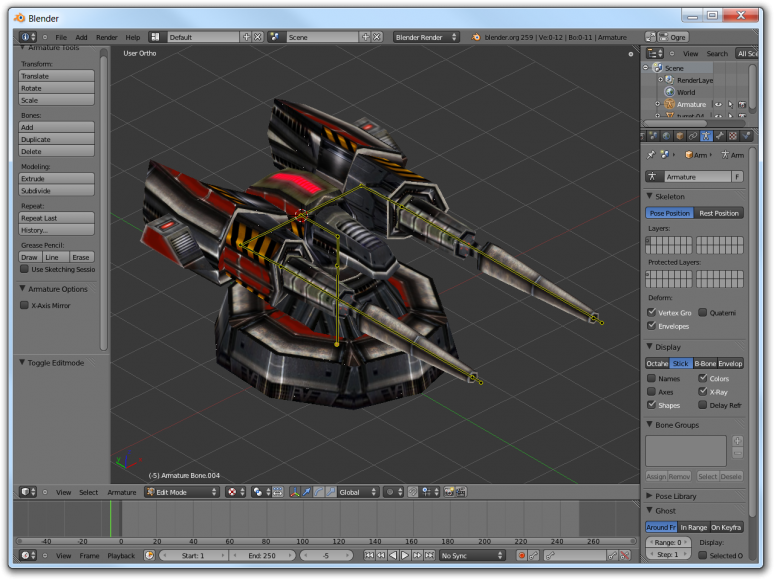774x580 pixels.
Task: Click the World globe icon in outliner
Action: (x=670, y=92)
